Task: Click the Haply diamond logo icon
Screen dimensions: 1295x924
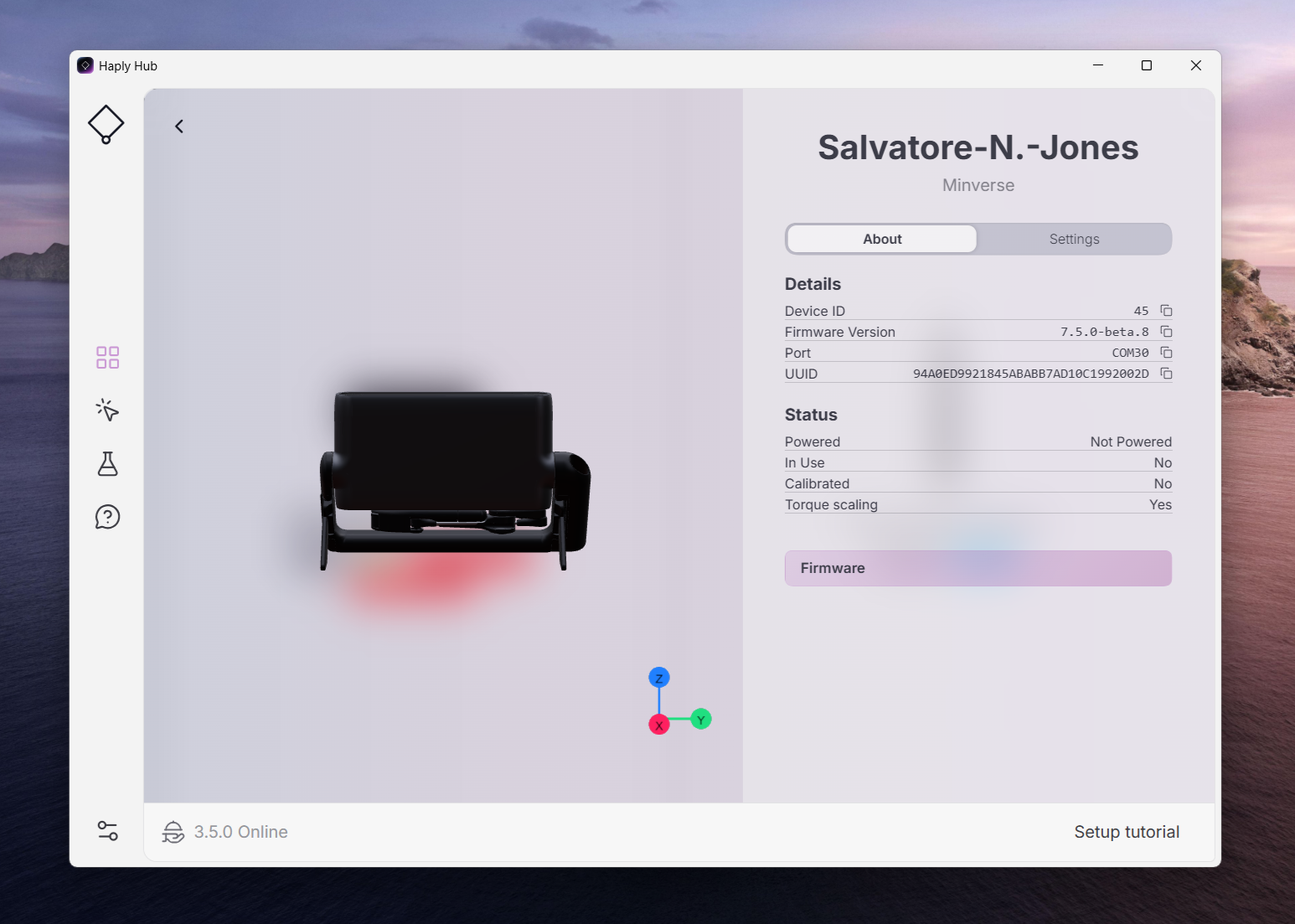Action: click(106, 125)
